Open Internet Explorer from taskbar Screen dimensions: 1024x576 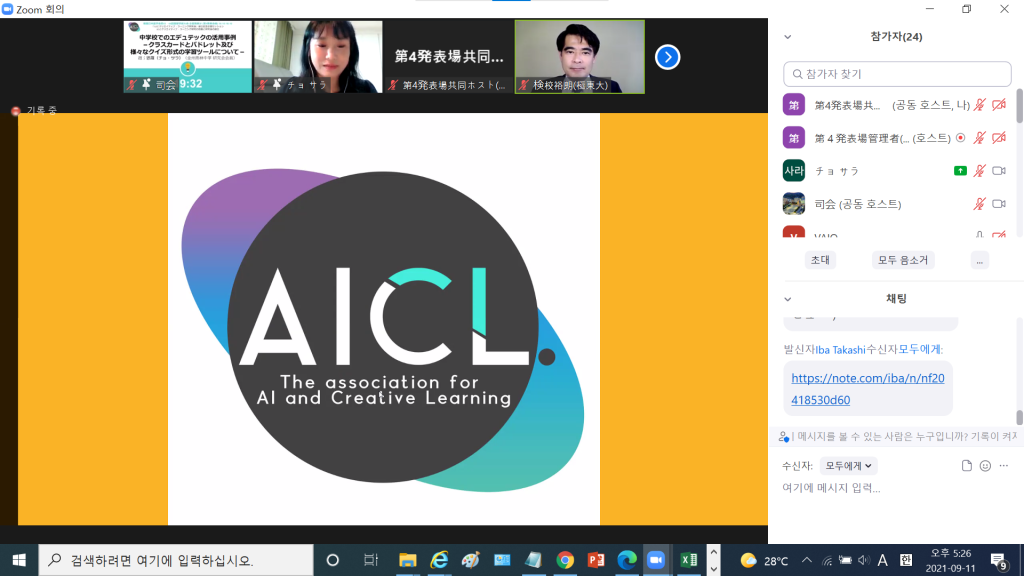point(440,560)
